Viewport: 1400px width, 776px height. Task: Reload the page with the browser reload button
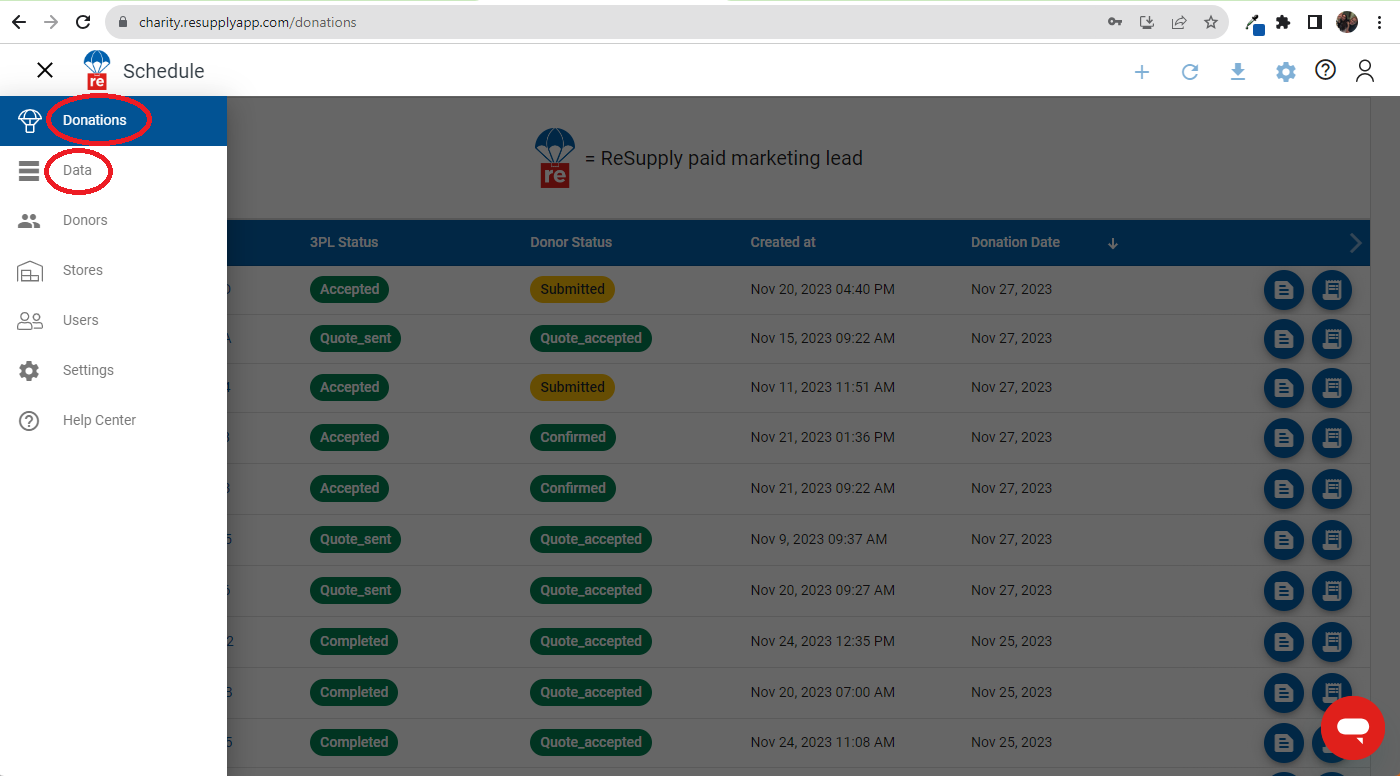pyautogui.click(x=84, y=22)
